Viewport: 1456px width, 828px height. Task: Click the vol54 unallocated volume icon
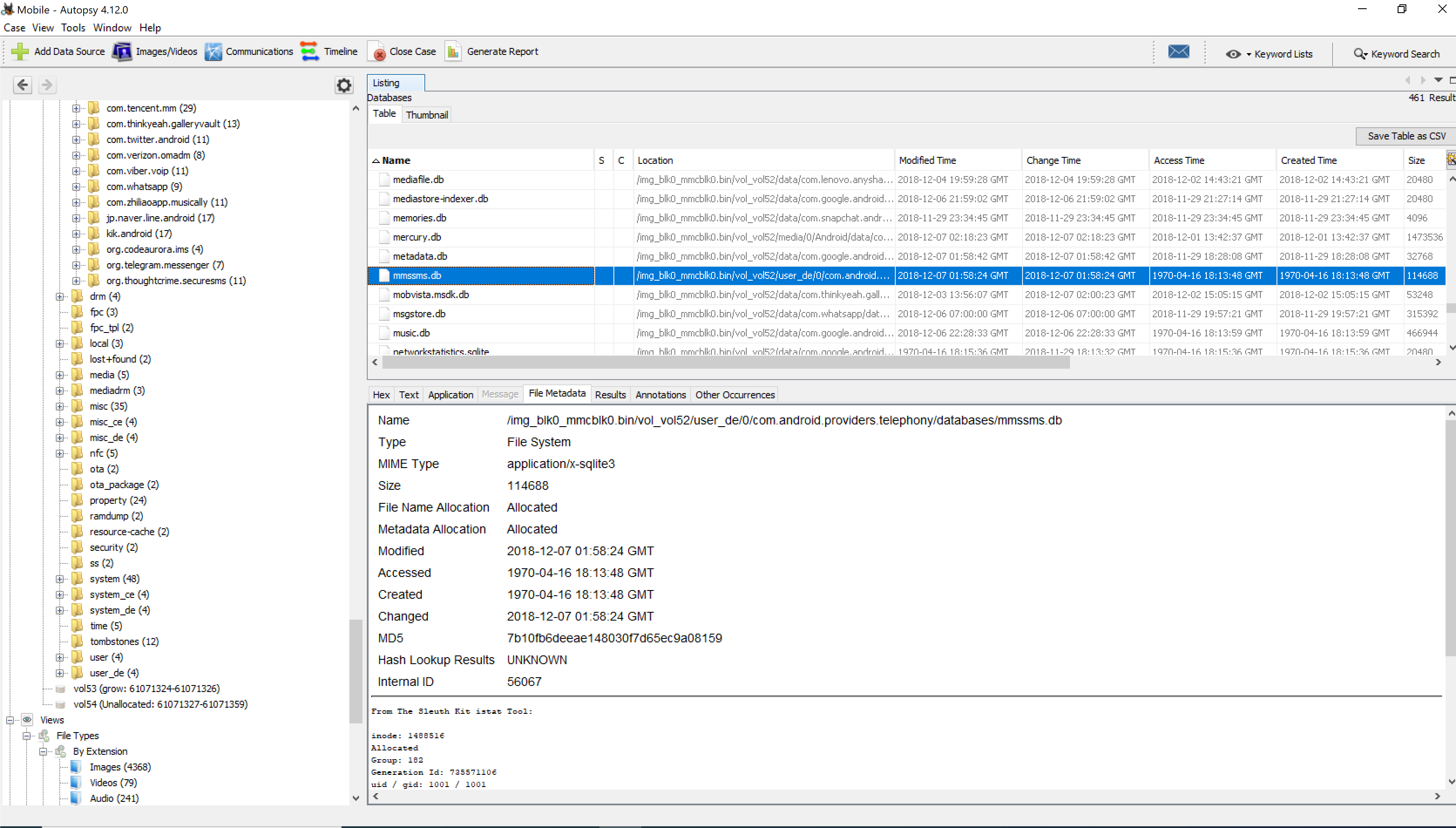pyautogui.click(x=60, y=705)
